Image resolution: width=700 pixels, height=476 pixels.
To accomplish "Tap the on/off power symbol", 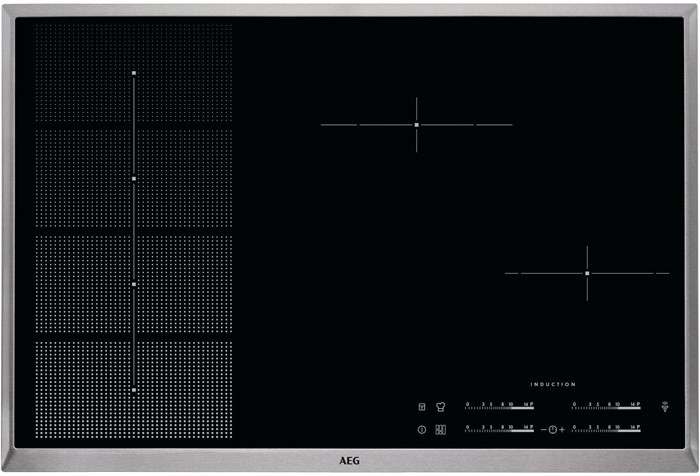I will (x=422, y=430).
